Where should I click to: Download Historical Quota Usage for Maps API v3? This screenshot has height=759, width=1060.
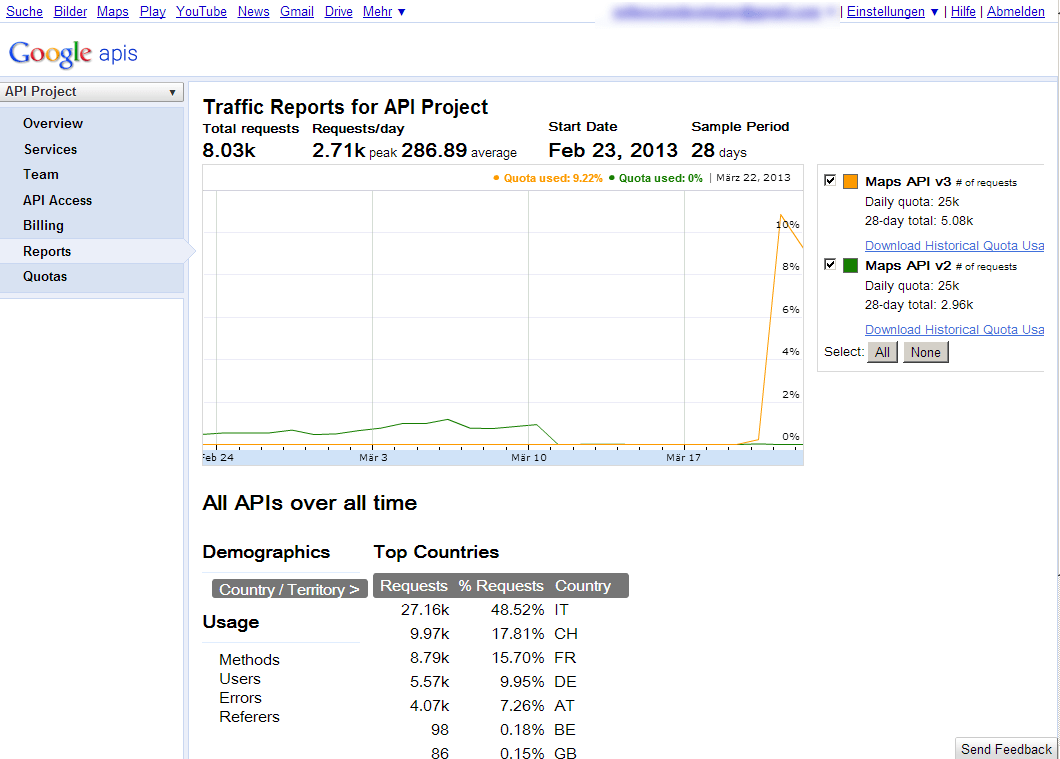pyautogui.click(x=954, y=245)
